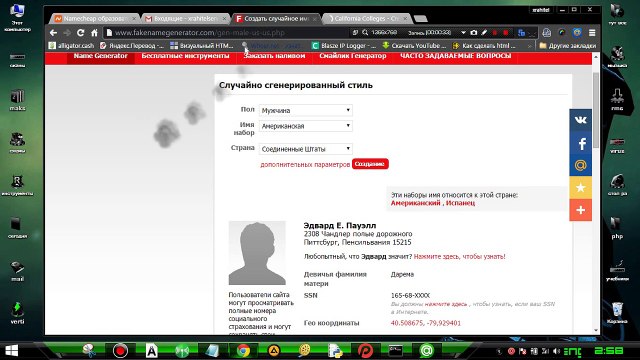Click mother's maiden name value 'Дарема'
640x360 pixels.
[x=402, y=275]
